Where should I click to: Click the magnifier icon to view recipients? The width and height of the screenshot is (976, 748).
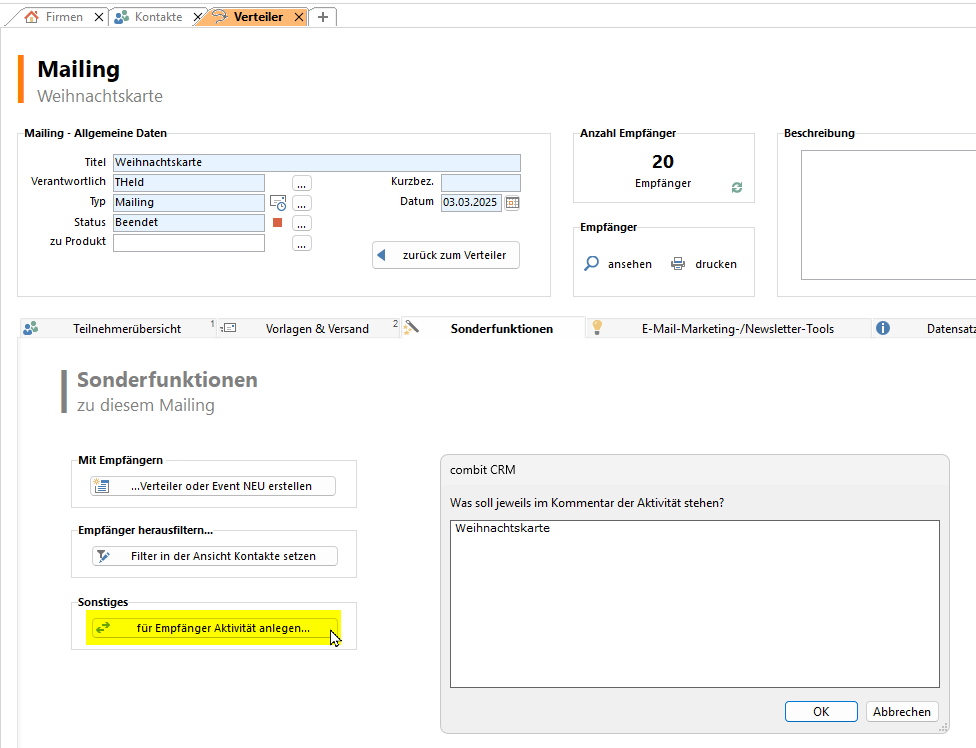tap(592, 264)
